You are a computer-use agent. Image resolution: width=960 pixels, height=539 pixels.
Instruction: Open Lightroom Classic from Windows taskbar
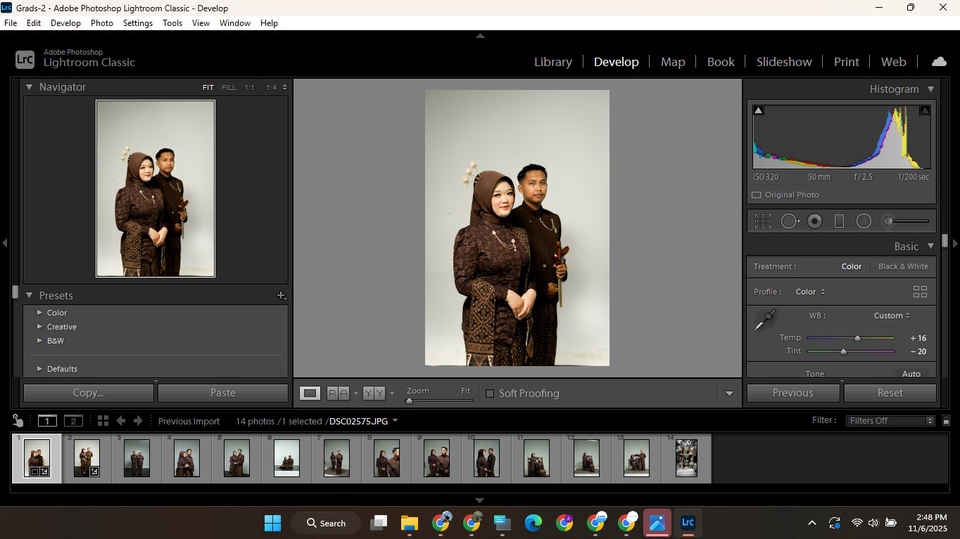pos(688,522)
